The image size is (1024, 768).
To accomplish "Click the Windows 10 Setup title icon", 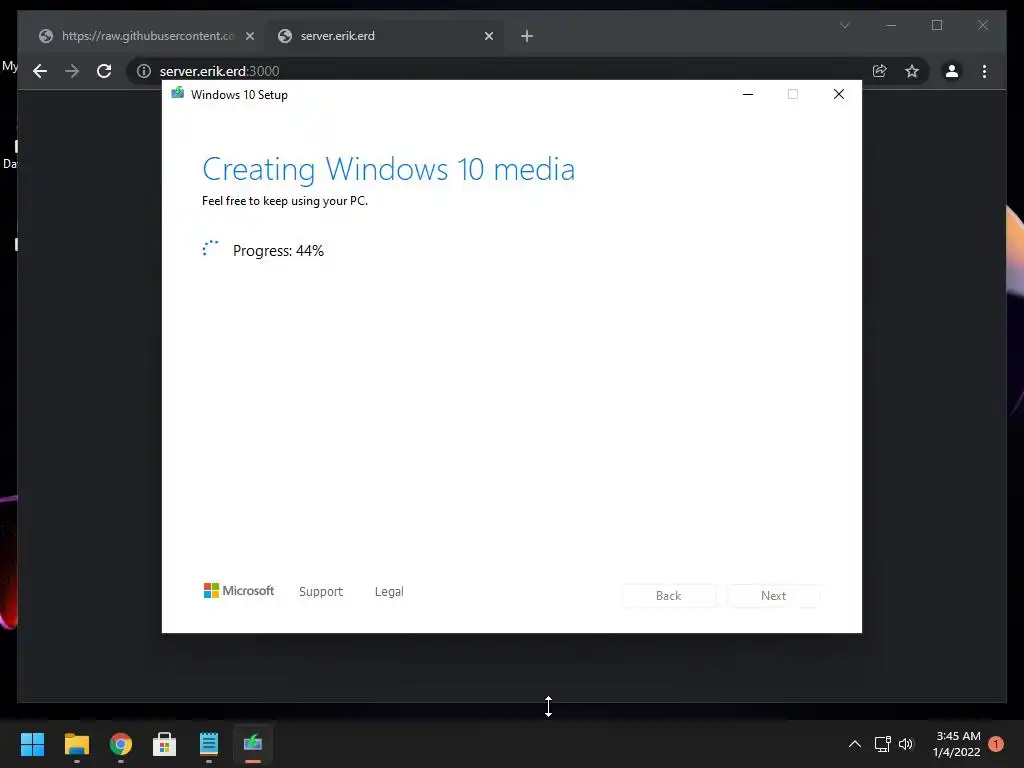I will [x=178, y=93].
